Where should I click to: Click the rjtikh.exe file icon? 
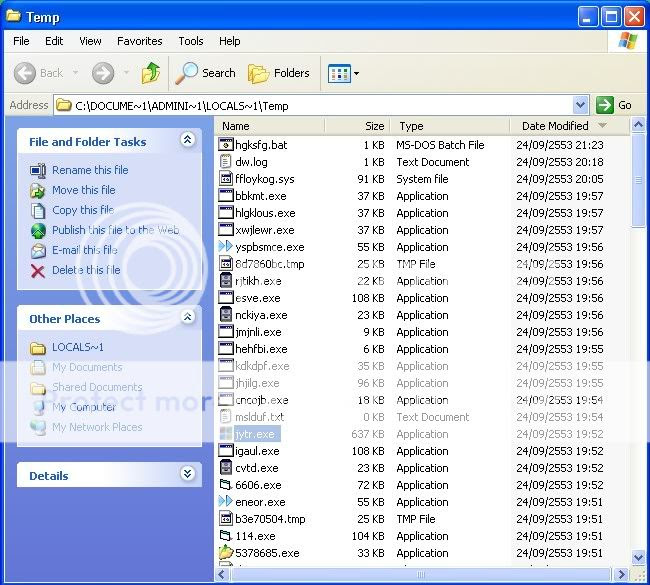click(x=226, y=281)
